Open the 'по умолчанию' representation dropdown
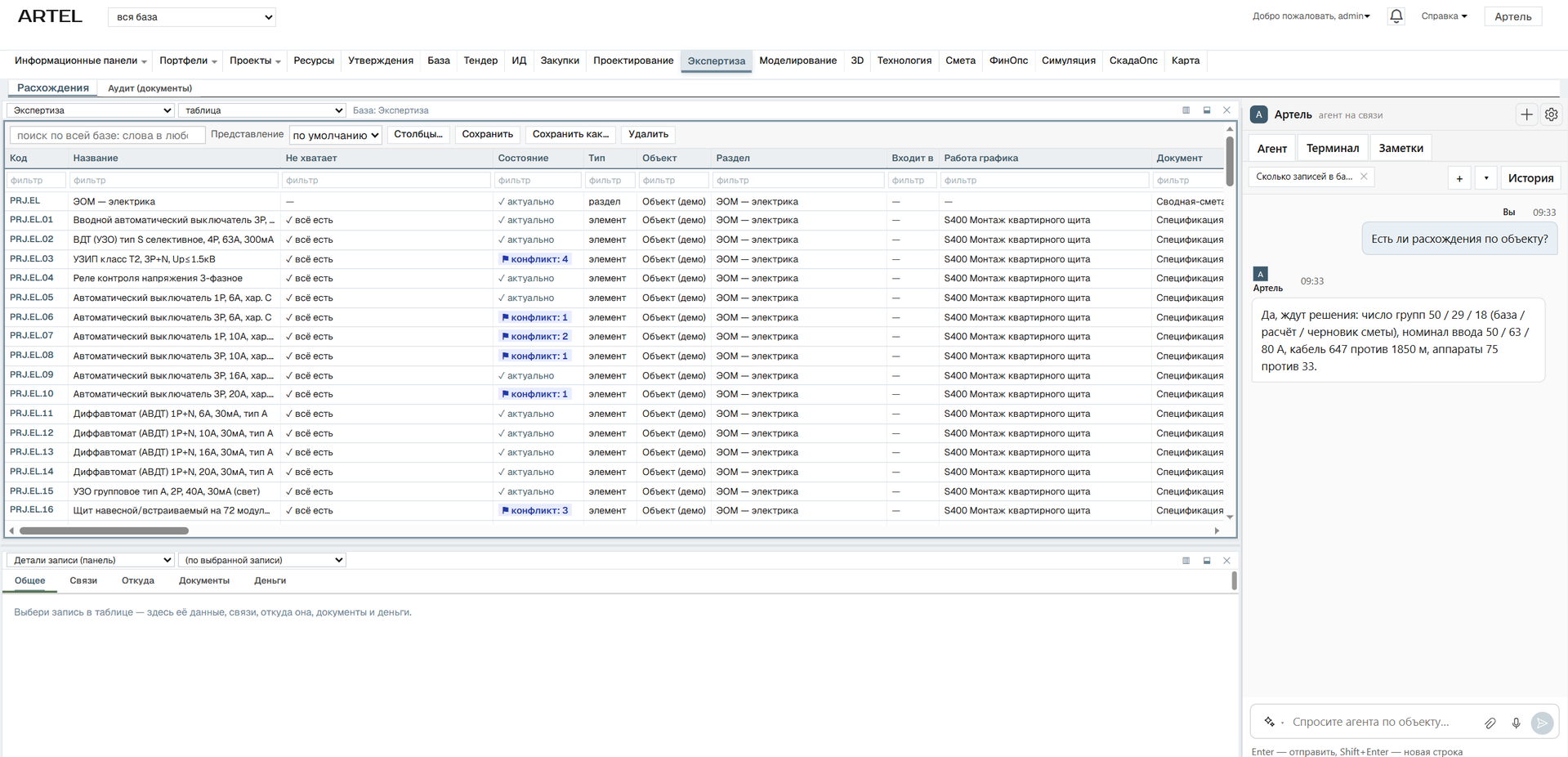The width and height of the screenshot is (1568, 757). coord(336,135)
